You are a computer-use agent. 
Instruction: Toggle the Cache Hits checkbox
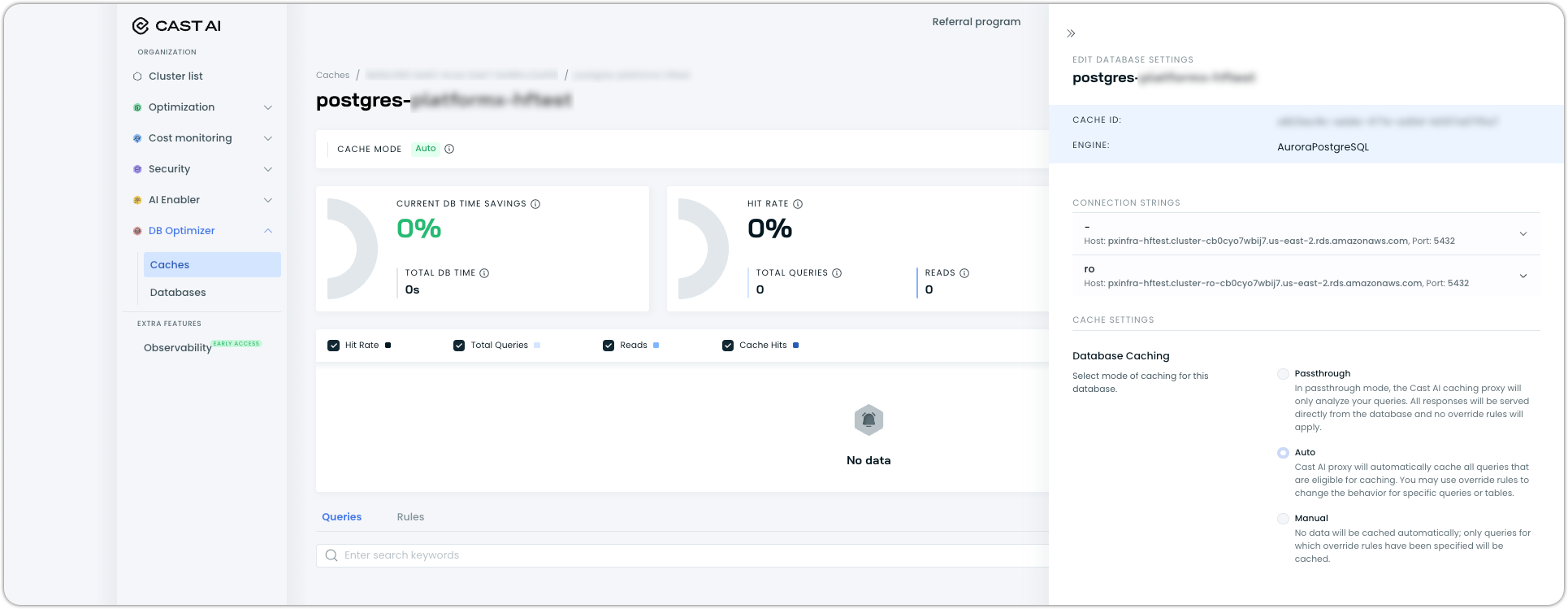click(728, 346)
